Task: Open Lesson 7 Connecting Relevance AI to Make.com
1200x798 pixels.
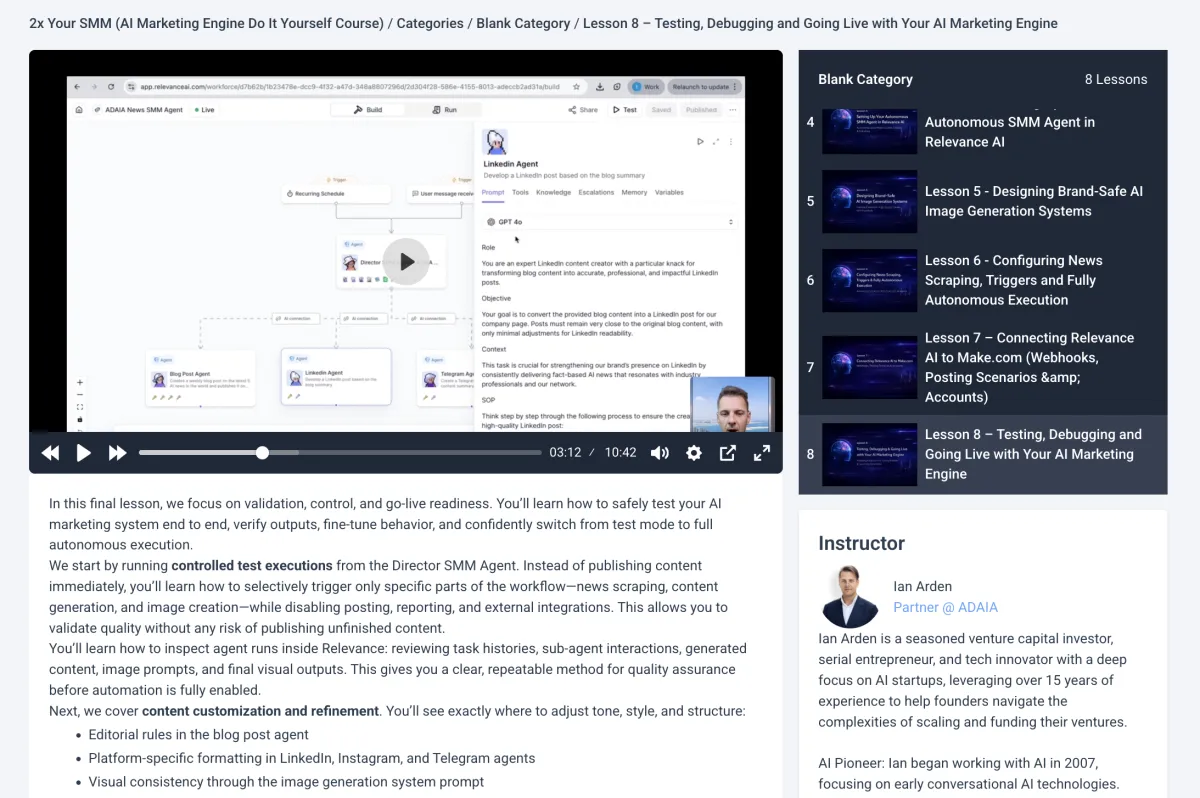Action: click(x=983, y=367)
